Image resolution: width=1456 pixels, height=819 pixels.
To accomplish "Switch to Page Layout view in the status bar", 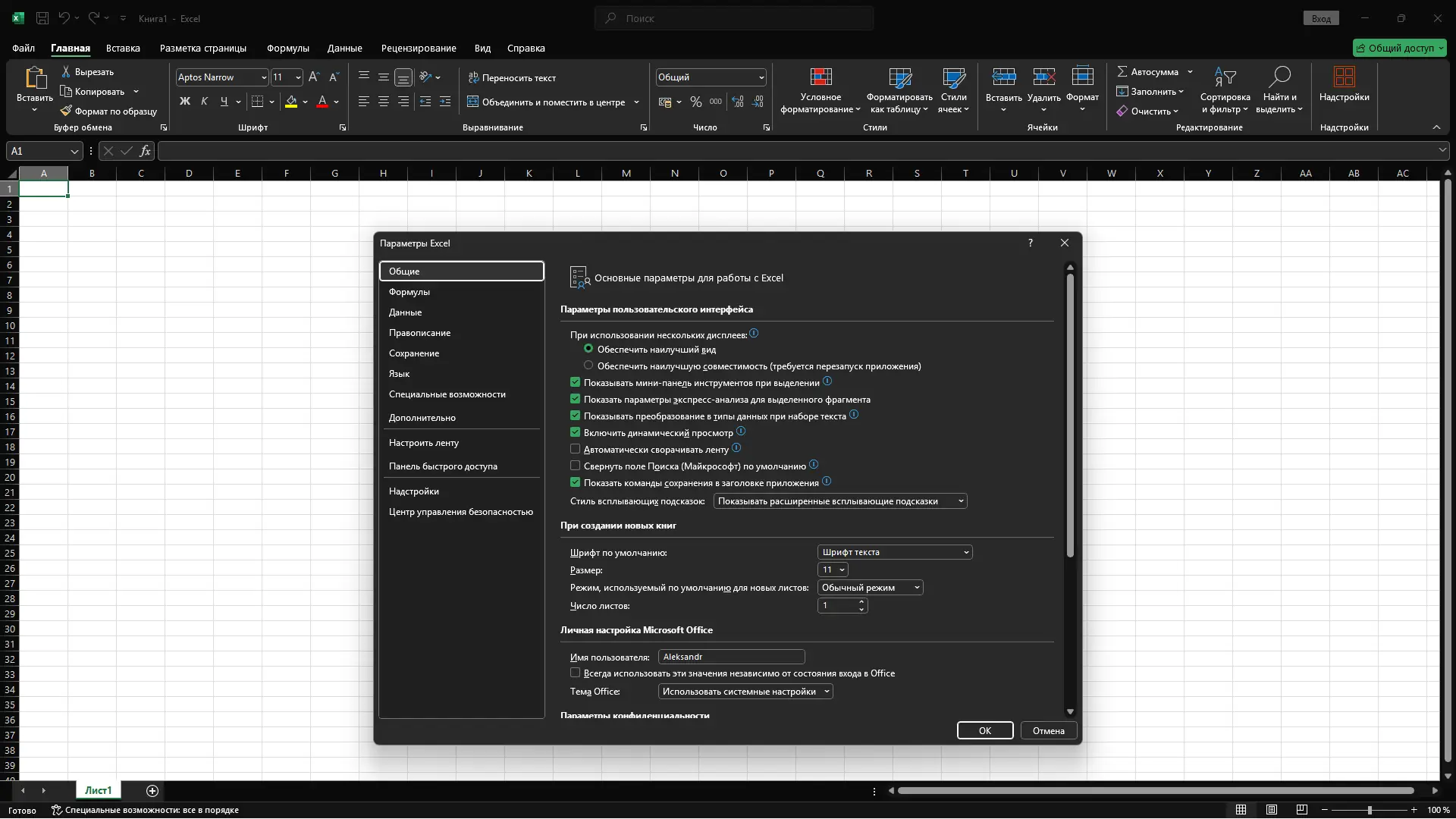I will coord(1272,810).
